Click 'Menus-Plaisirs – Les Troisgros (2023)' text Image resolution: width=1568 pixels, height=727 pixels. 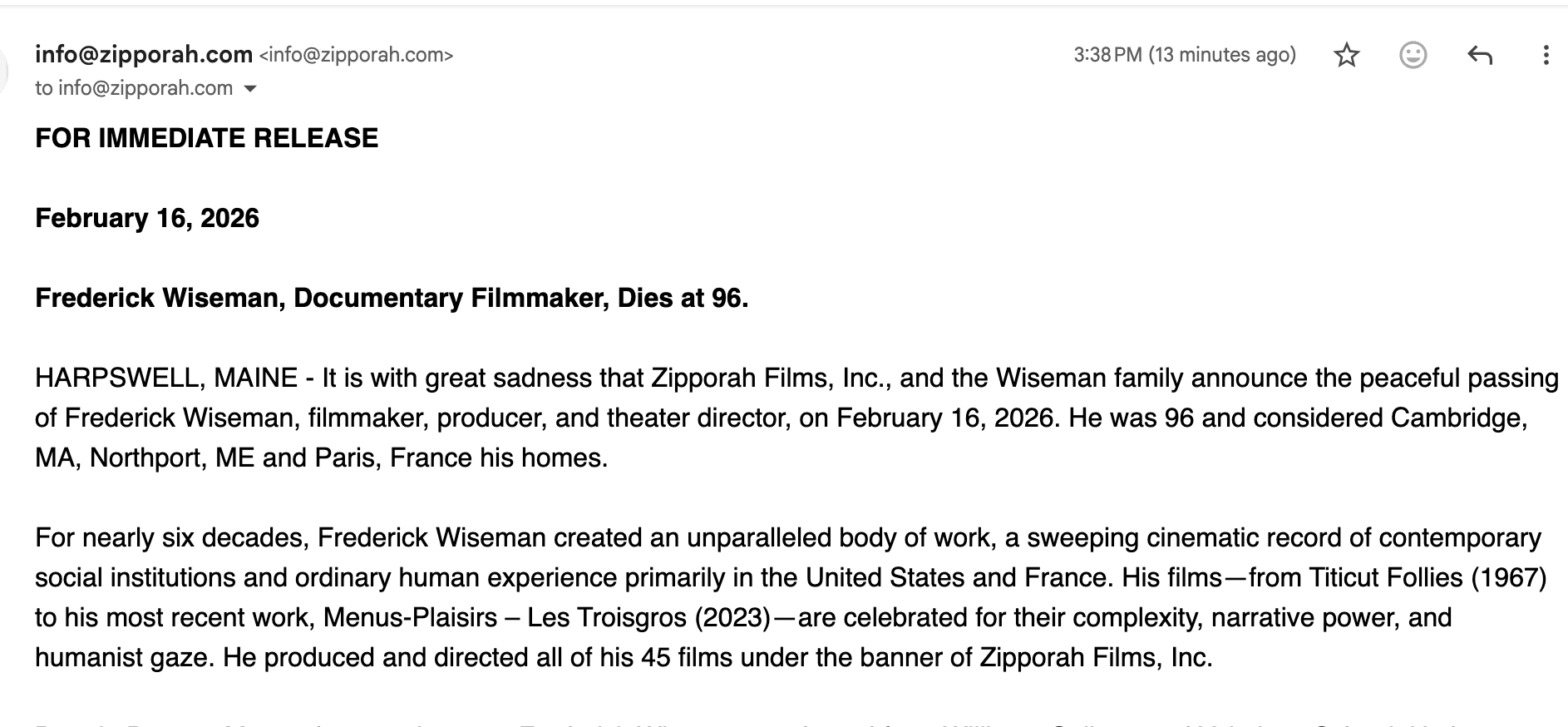[x=547, y=617]
